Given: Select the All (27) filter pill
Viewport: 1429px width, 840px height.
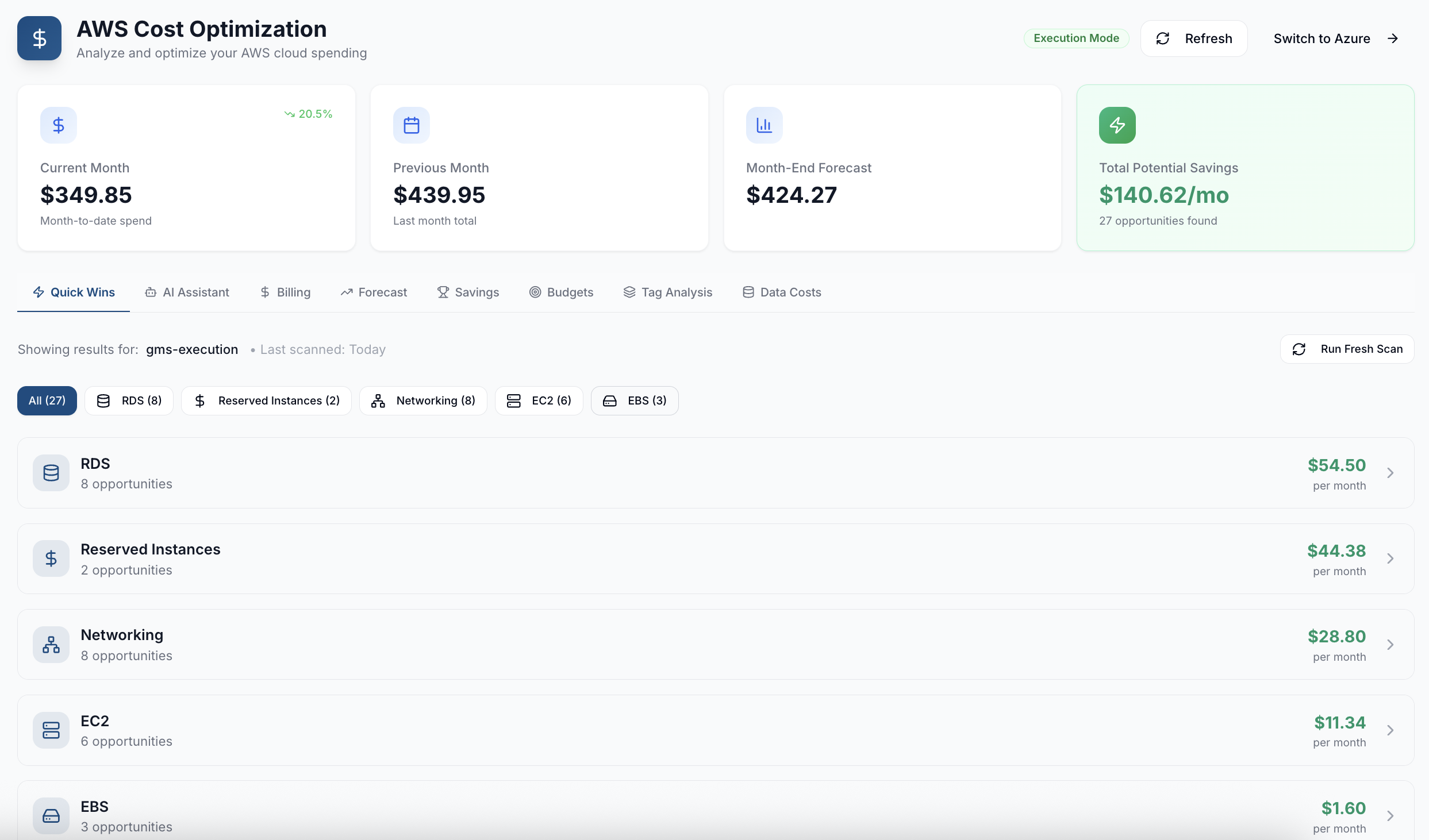Looking at the screenshot, I should coord(47,400).
